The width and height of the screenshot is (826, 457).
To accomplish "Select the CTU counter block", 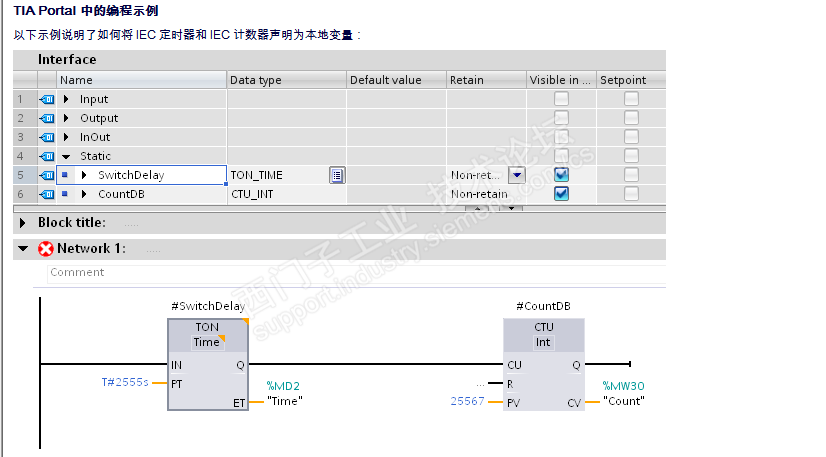I will (544, 364).
